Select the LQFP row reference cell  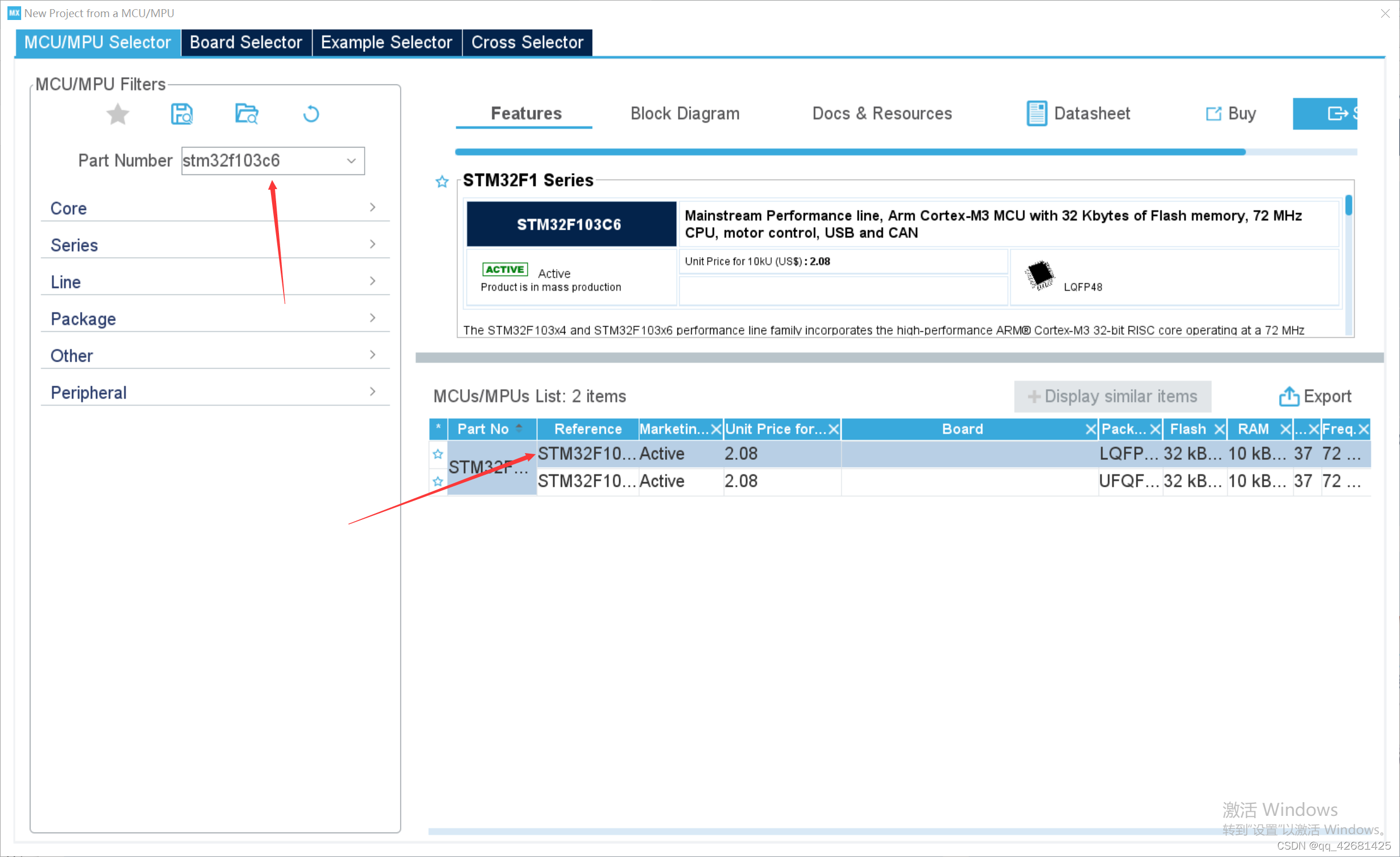[587, 454]
